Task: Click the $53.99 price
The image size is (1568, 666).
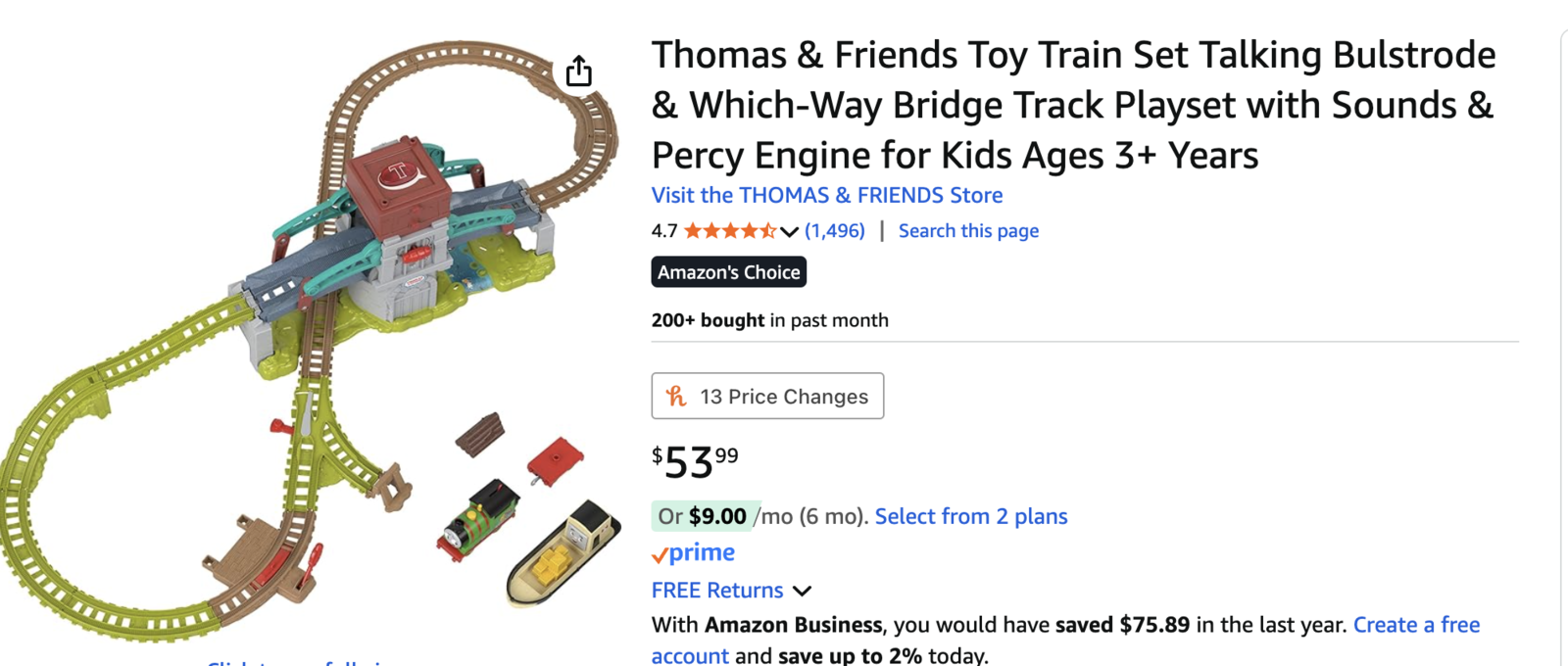Action: click(695, 461)
